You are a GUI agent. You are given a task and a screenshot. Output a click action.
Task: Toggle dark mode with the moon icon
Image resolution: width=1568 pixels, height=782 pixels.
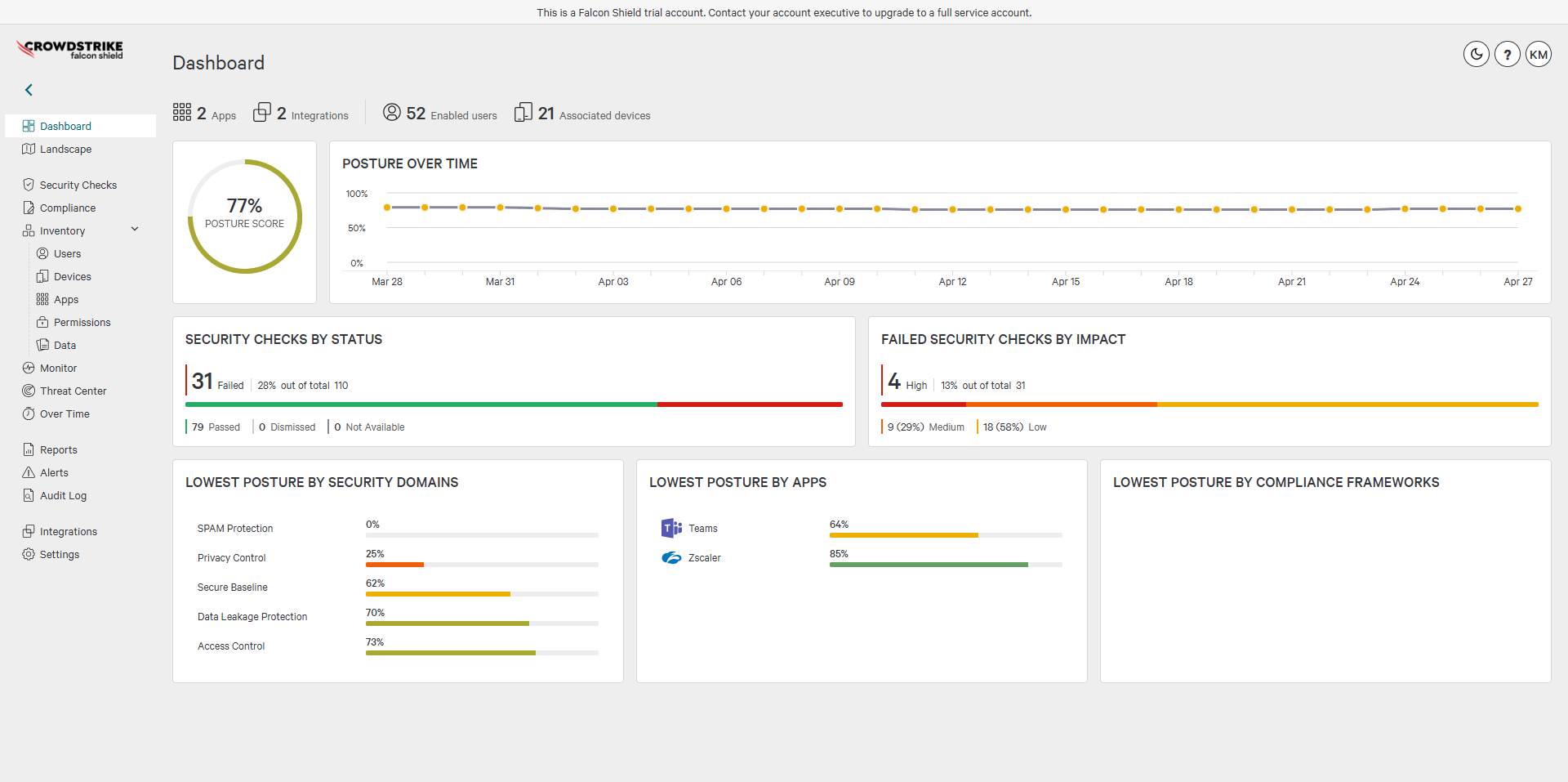1476,54
